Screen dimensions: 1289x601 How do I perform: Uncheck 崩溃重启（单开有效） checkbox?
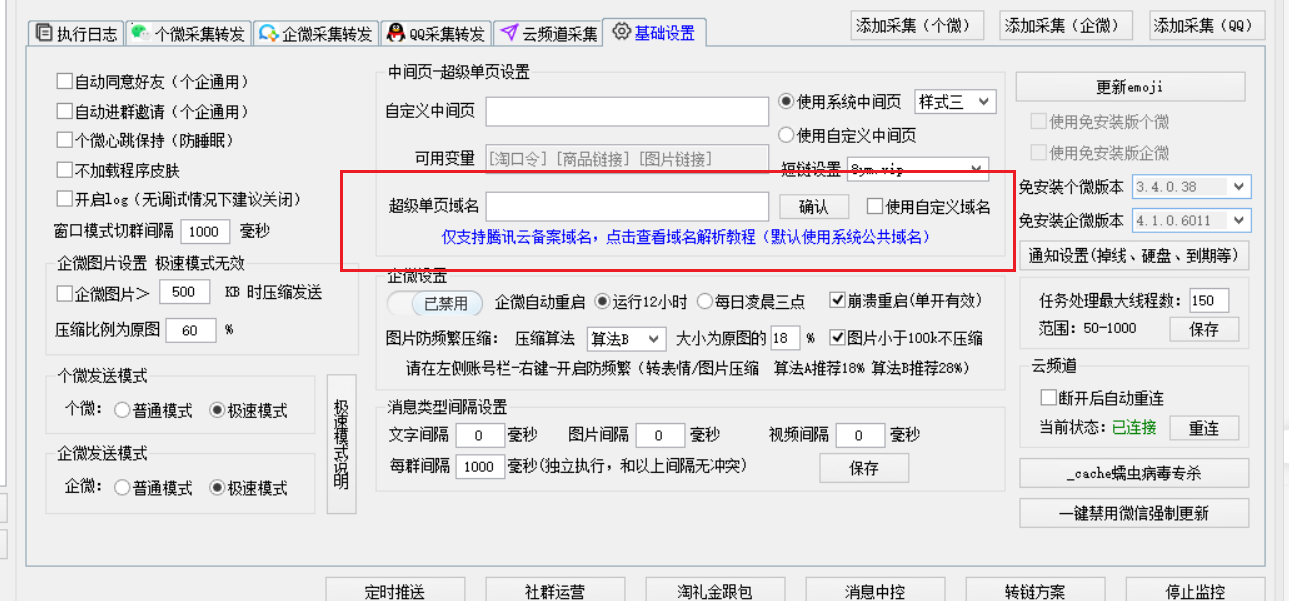point(838,301)
